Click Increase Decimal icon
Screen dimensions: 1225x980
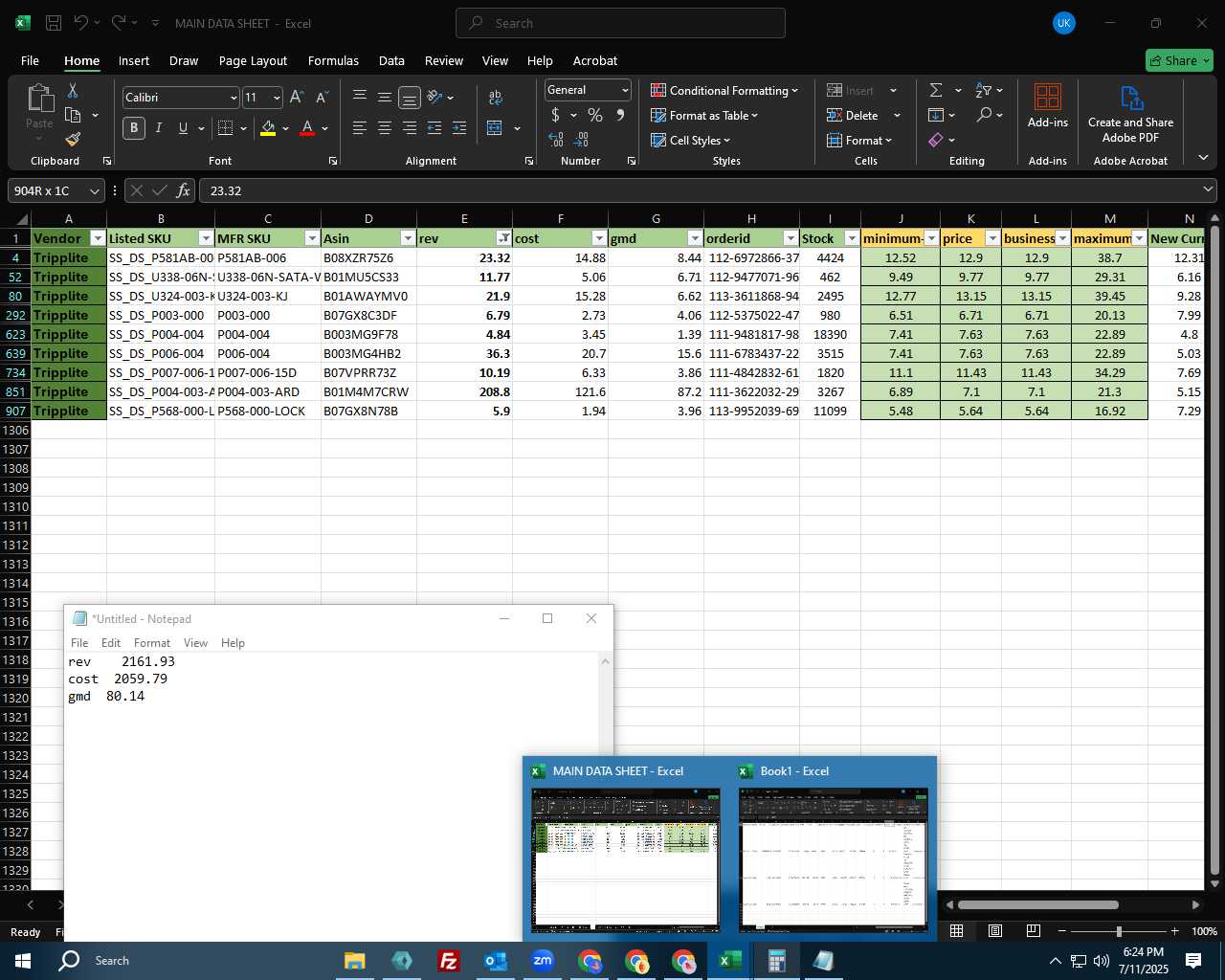coord(556,140)
